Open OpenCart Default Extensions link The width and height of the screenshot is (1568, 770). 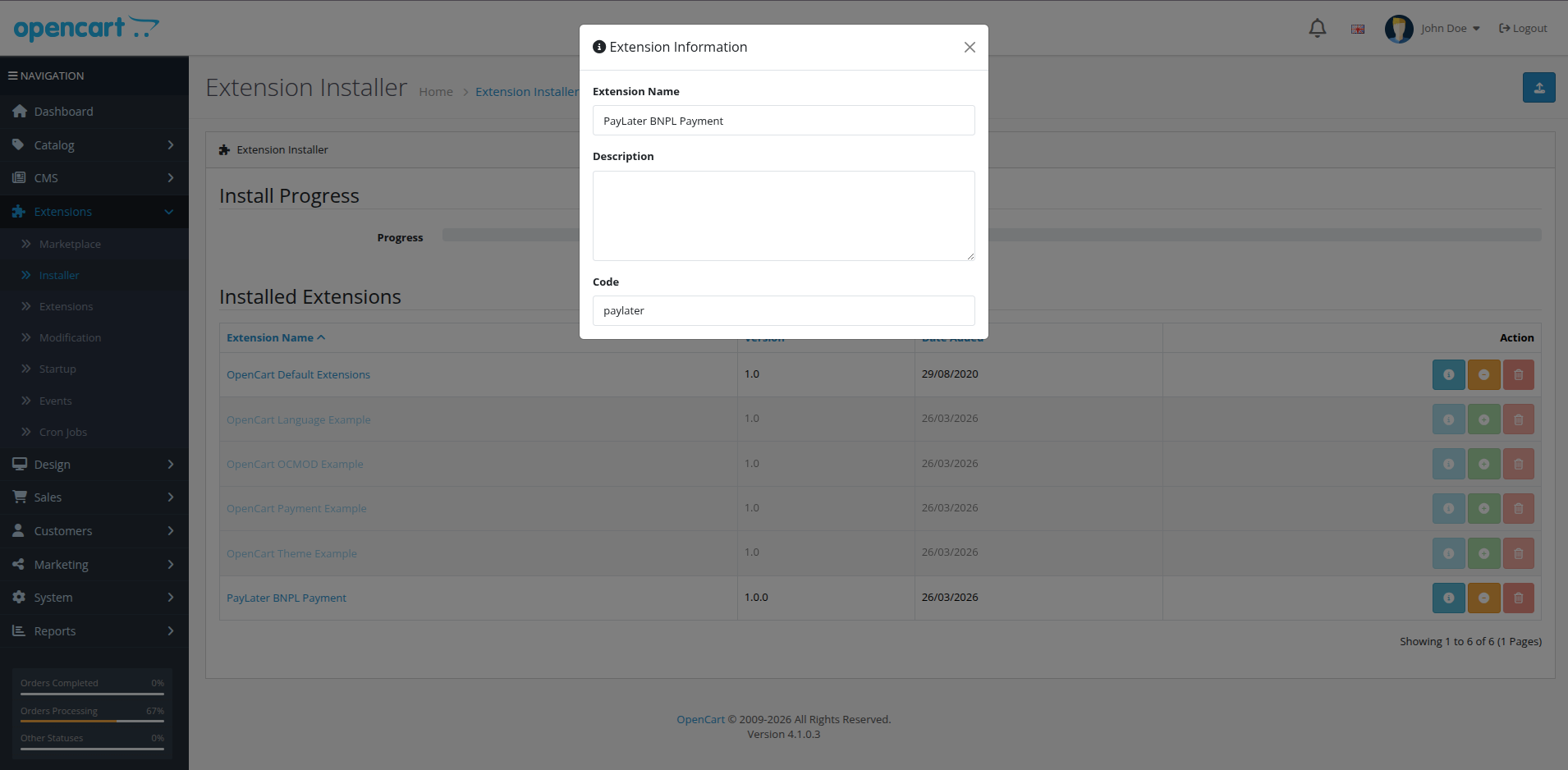pos(298,374)
